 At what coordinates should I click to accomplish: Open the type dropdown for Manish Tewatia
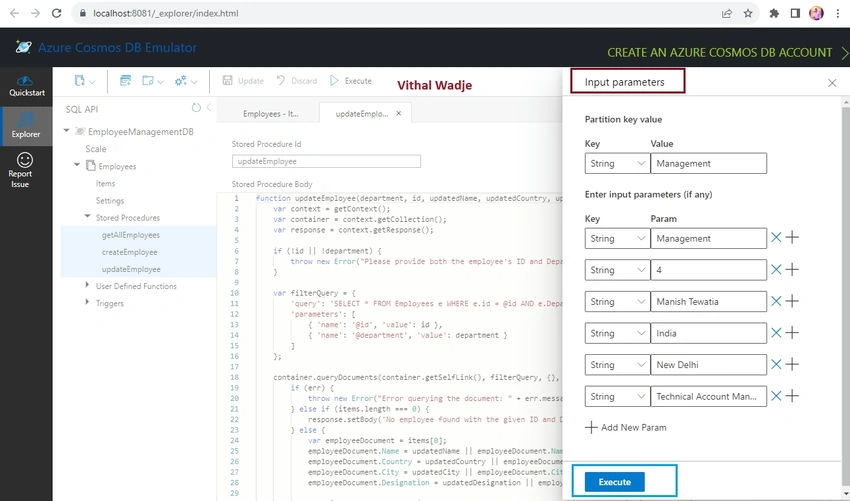(x=617, y=301)
